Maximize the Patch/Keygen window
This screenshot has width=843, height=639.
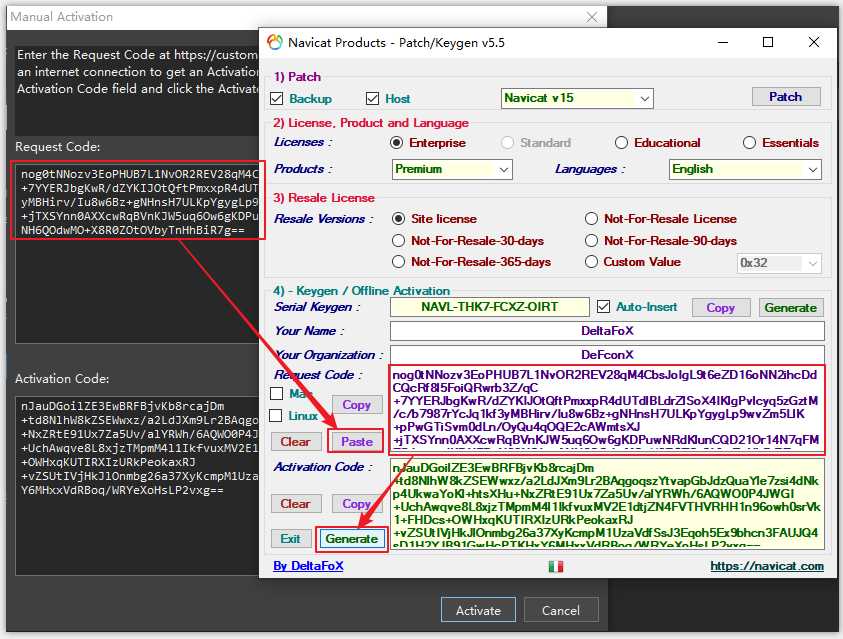click(x=768, y=42)
